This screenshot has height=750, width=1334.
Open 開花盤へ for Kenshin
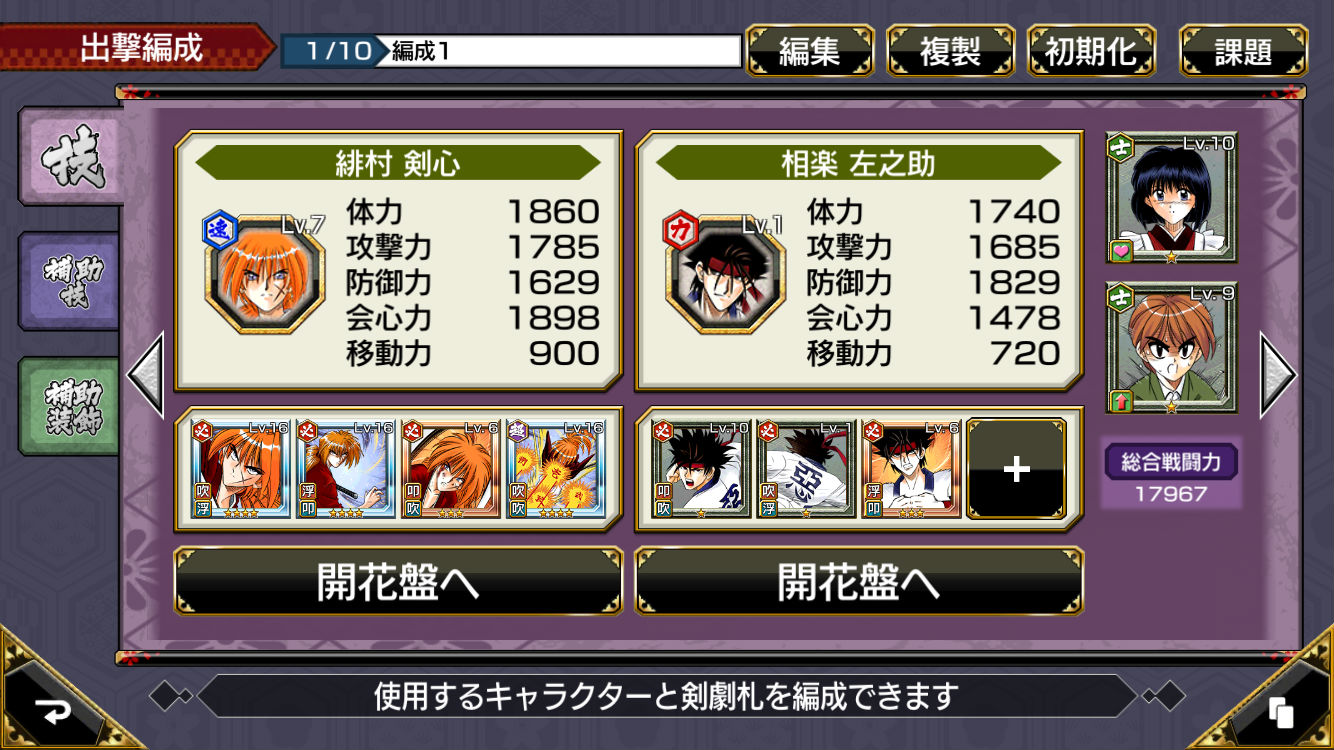tap(398, 581)
